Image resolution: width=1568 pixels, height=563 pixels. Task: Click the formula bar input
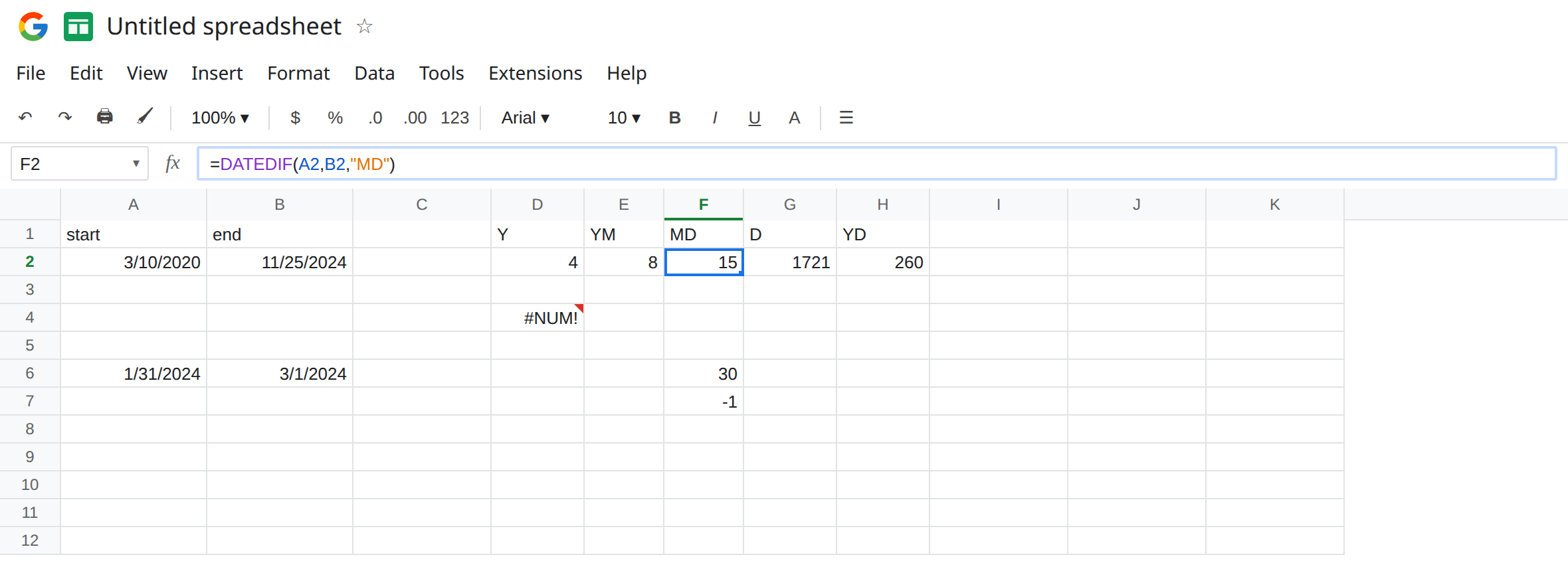point(876,163)
